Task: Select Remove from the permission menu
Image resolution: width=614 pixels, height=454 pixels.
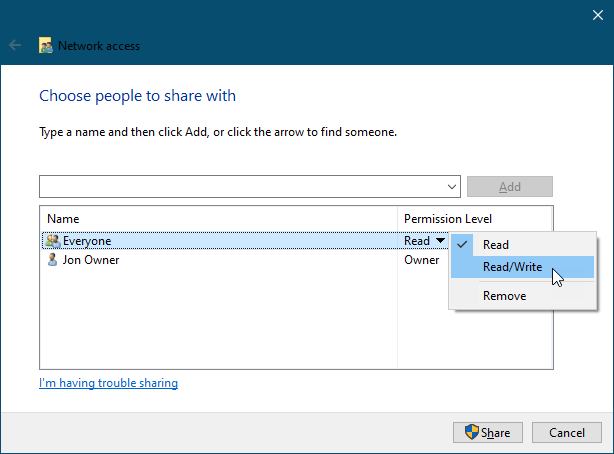Action: pos(504,296)
